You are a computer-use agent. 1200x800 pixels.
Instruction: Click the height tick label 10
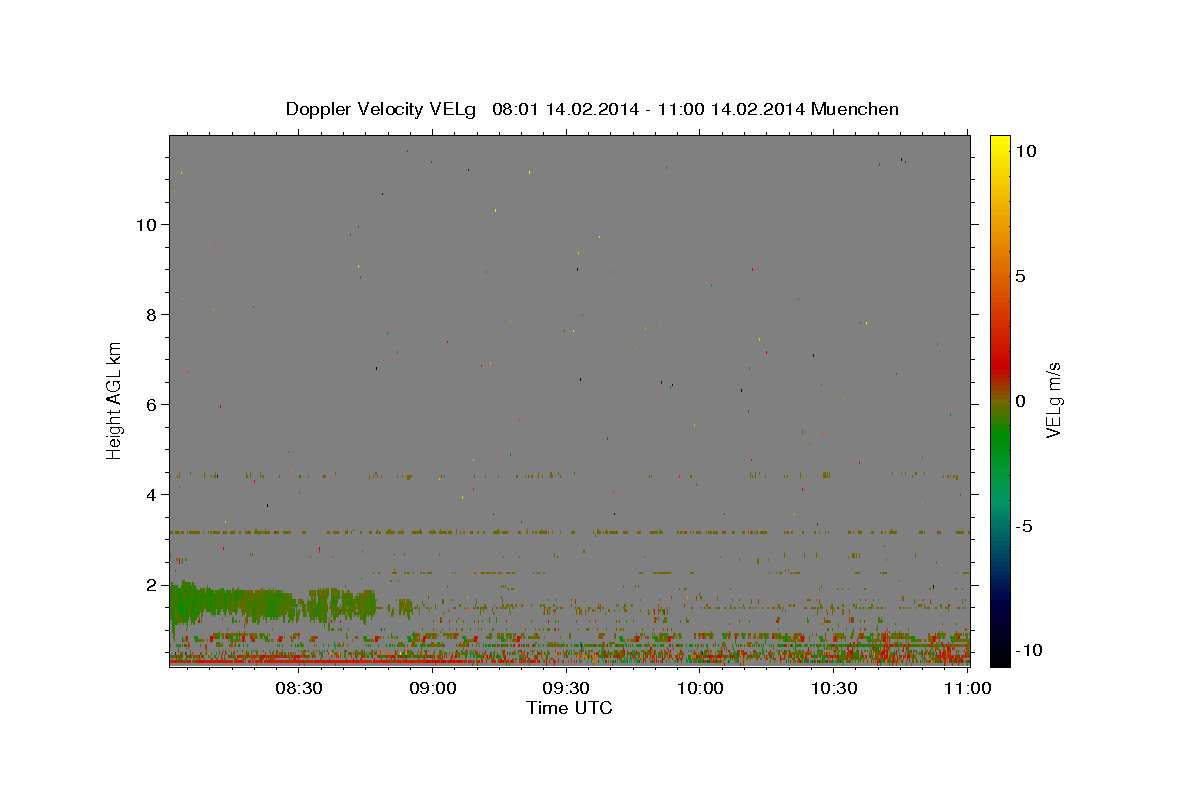click(146, 224)
